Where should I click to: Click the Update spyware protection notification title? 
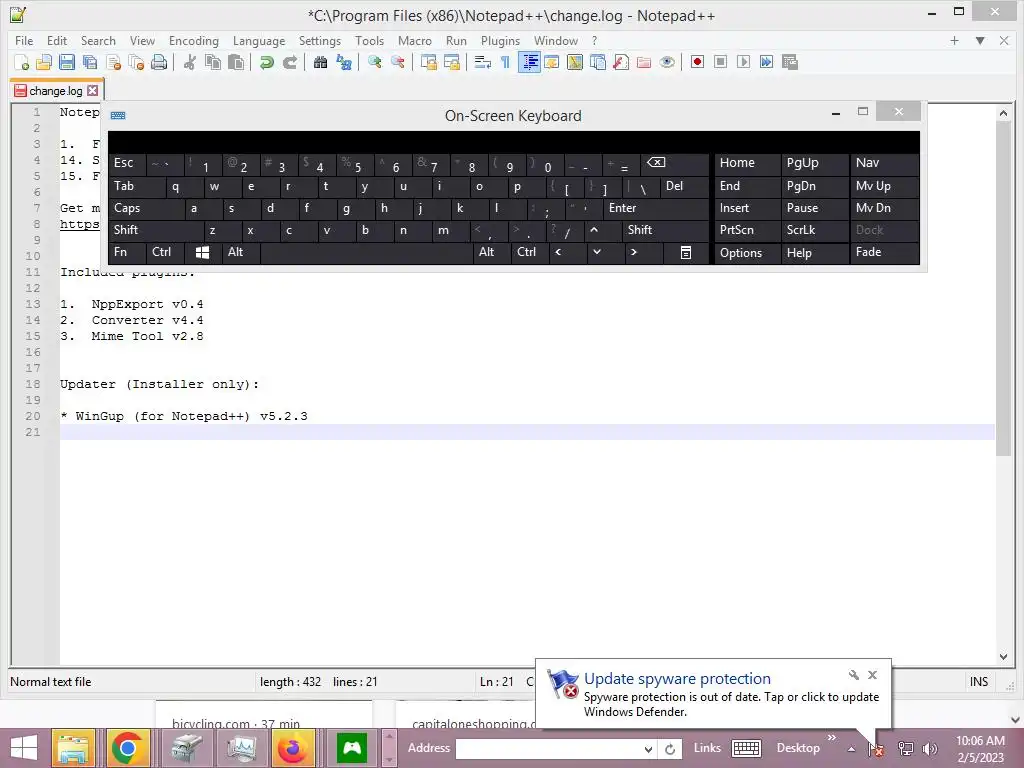click(x=677, y=679)
